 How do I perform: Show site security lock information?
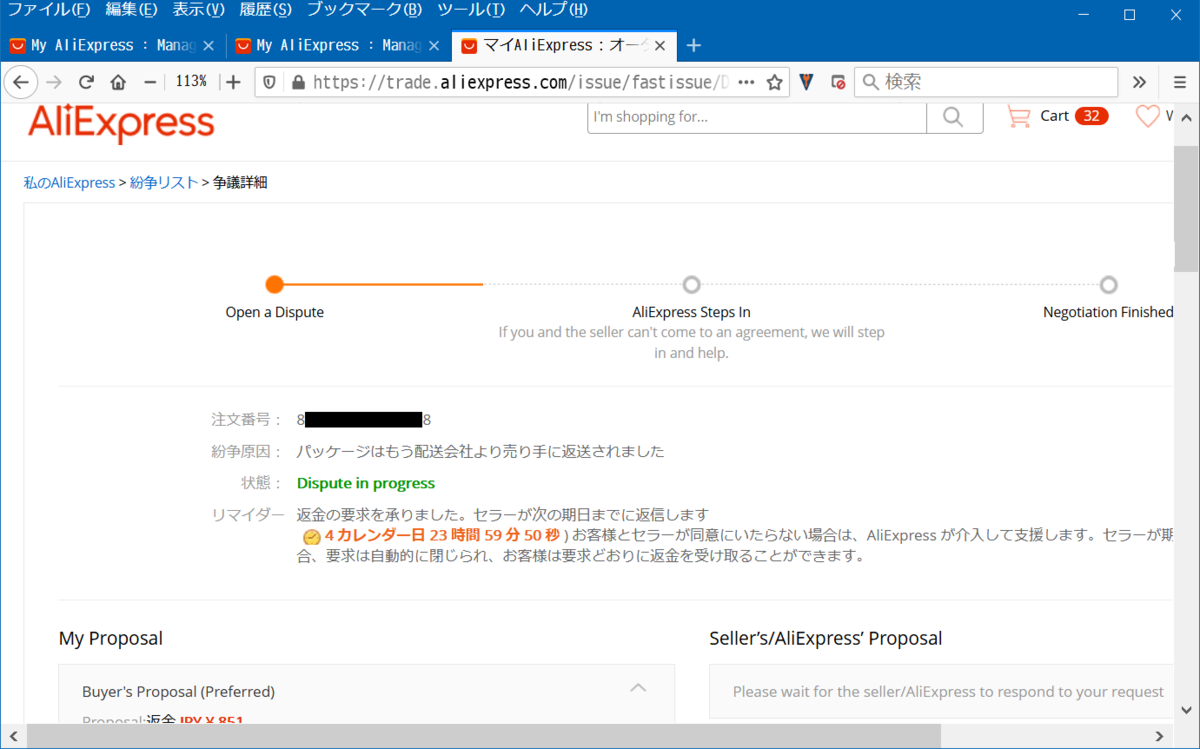297,82
